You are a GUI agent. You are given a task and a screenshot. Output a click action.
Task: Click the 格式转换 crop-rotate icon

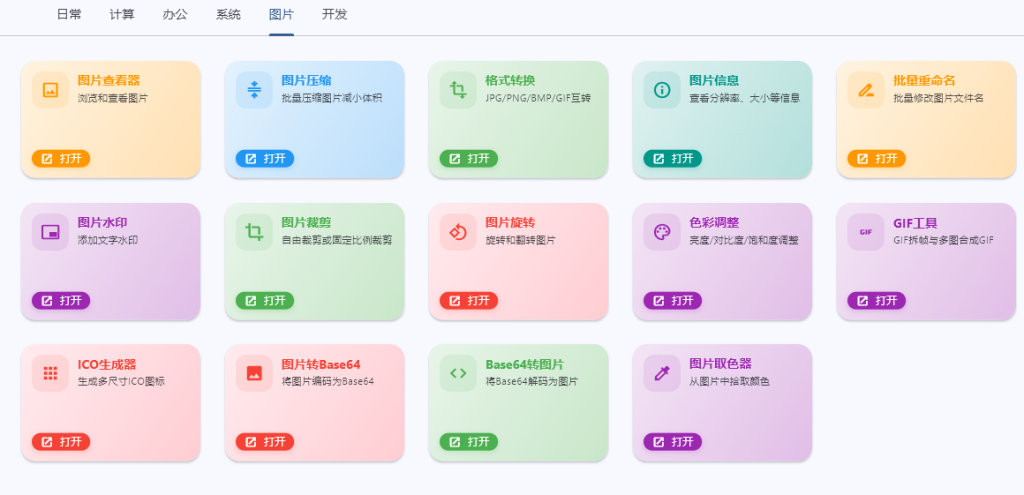pos(458,90)
